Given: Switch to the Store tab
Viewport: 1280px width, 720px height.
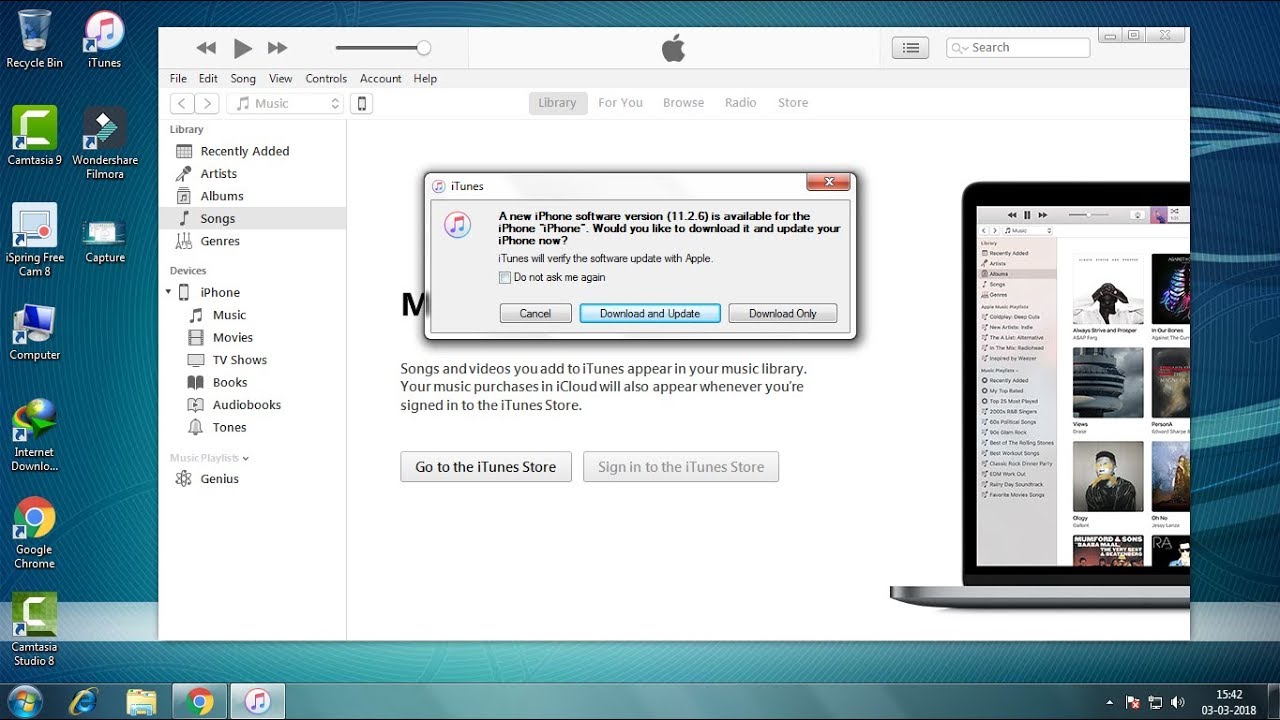Looking at the screenshot, I should tap(793, 102).
